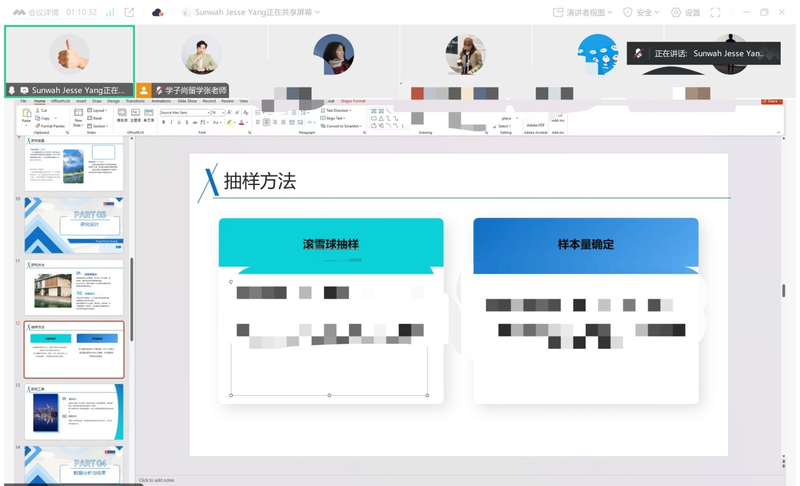The height and width of the screenshot is (486, 800).
Task: Click the Adobe PDF ribbon button
Action: (535, 125)
